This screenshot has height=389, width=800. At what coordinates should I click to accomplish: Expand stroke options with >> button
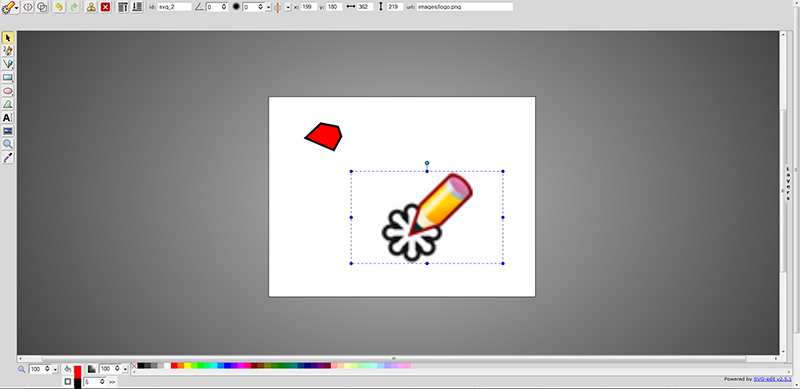coord(112,381)
